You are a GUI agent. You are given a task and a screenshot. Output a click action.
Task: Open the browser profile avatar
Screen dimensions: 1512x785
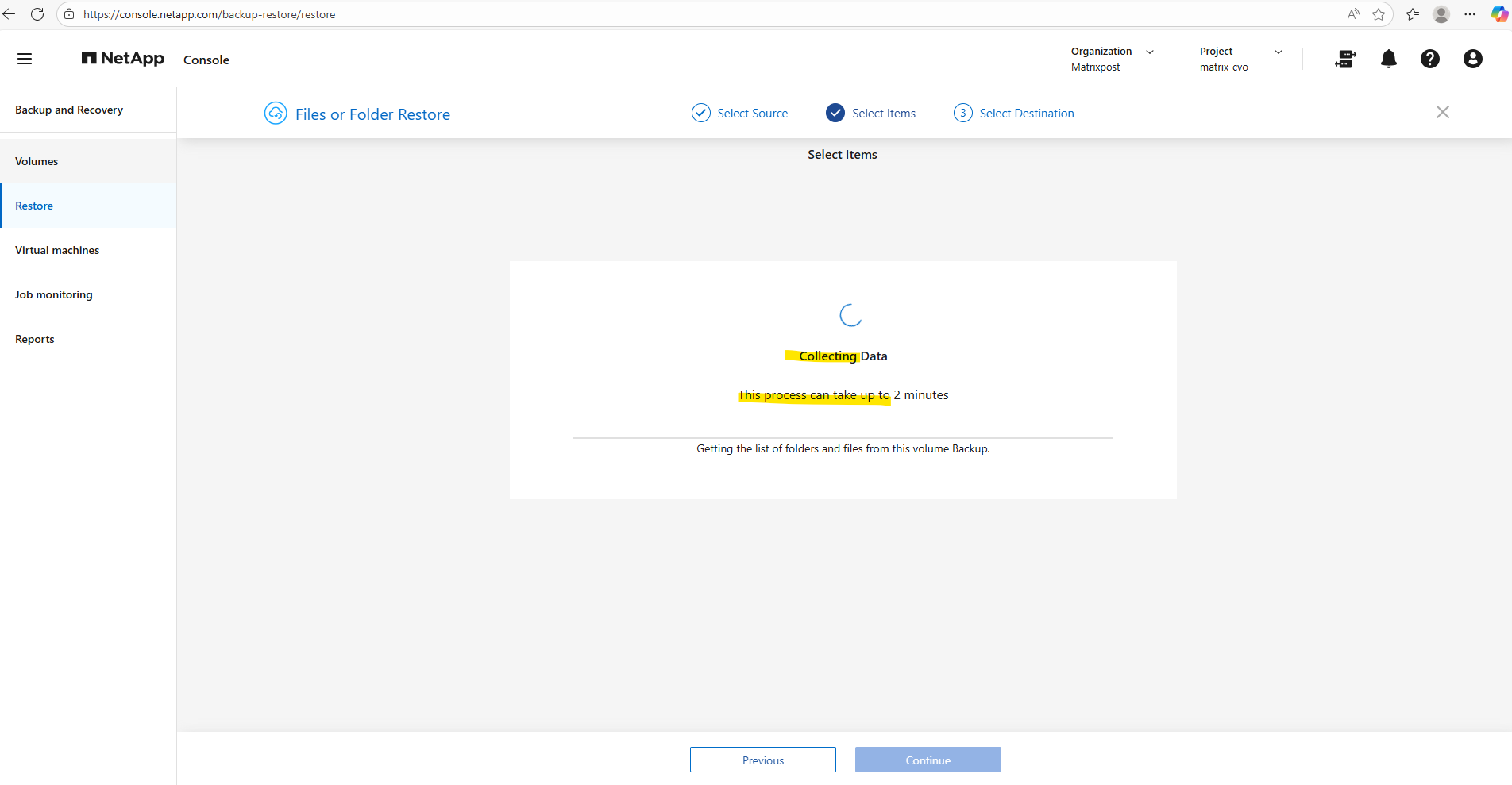click(x=1441, y=14)
